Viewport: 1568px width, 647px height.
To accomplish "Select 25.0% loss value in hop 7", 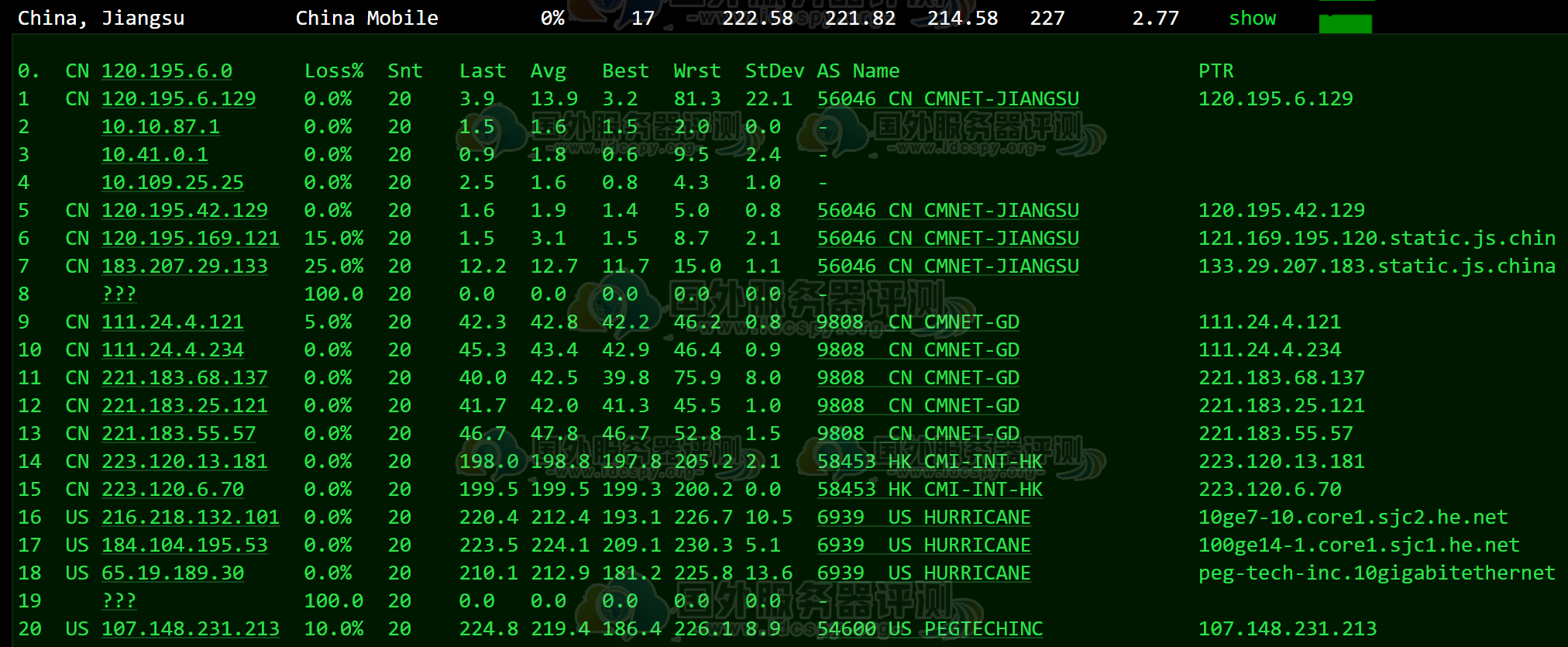I will [334, 266].
